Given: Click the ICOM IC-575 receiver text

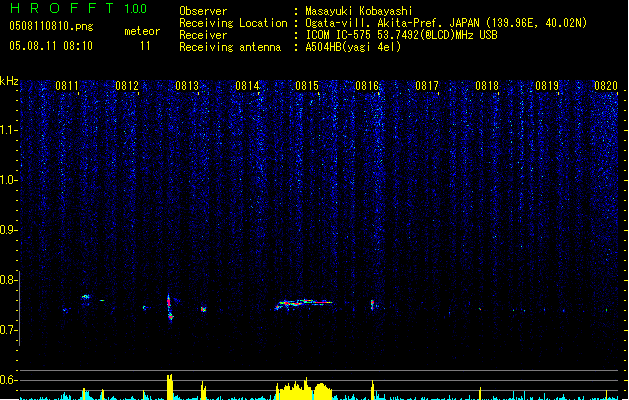Looking at the screenshot, I should (401, 35).
